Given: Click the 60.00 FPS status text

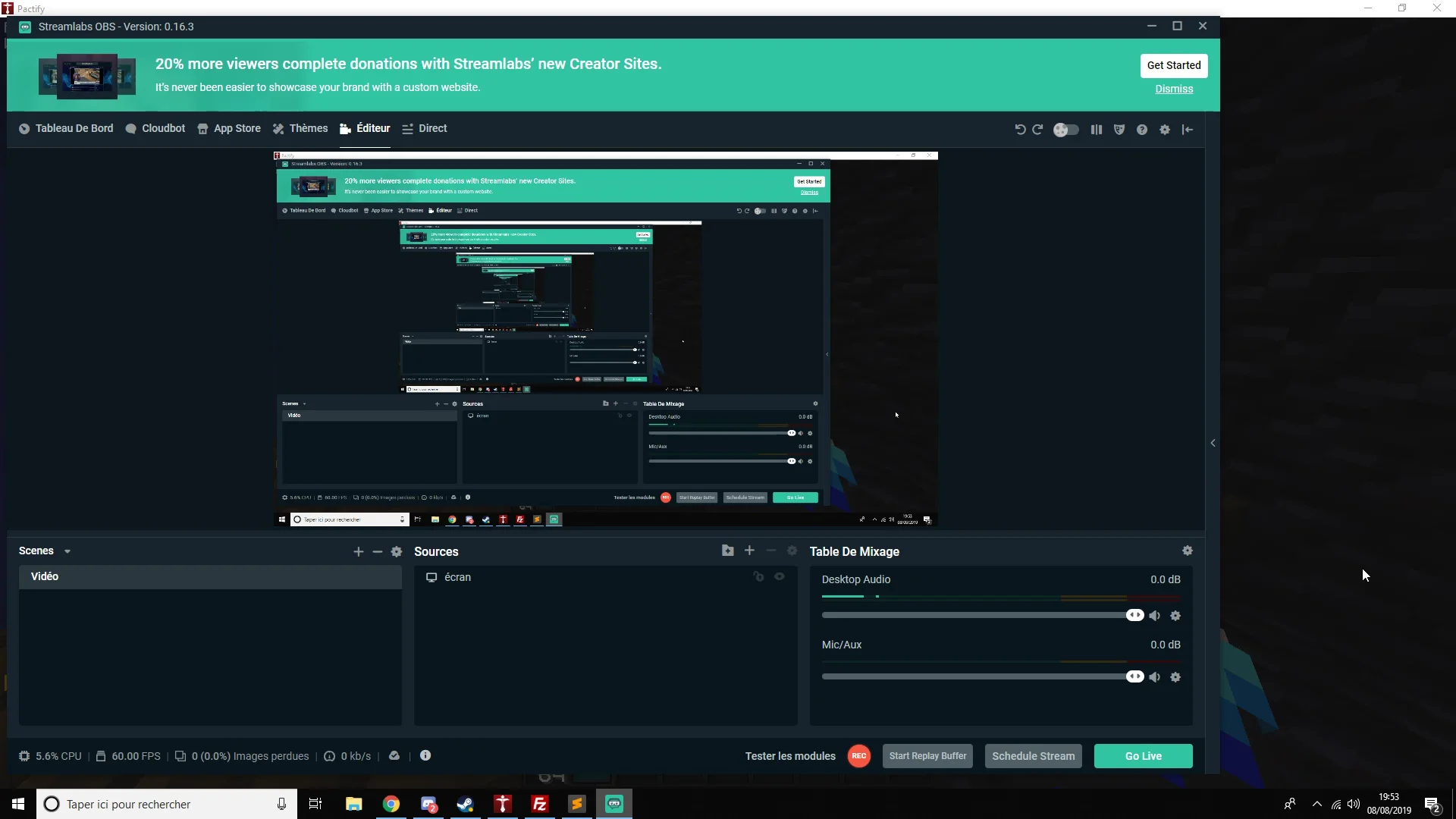Looking at the screenshot, I should click(x=136, y=757).
